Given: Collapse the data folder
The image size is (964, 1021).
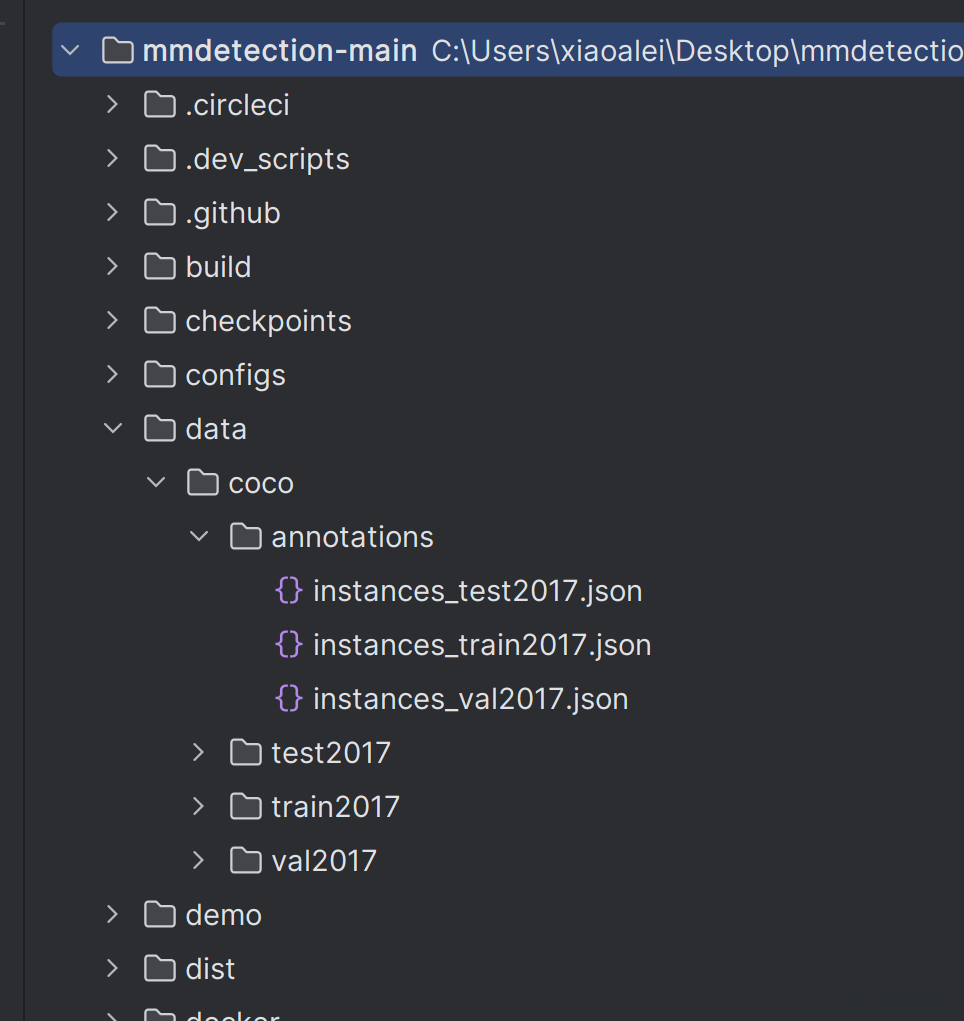Looking at the screenshot, I should pos(113,429).
